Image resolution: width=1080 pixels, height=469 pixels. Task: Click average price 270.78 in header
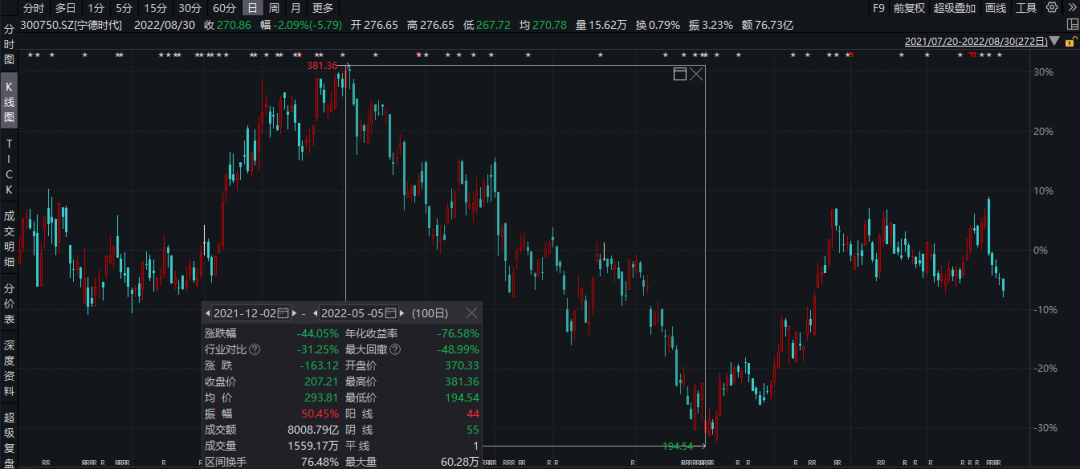click(x=548, y=25)
